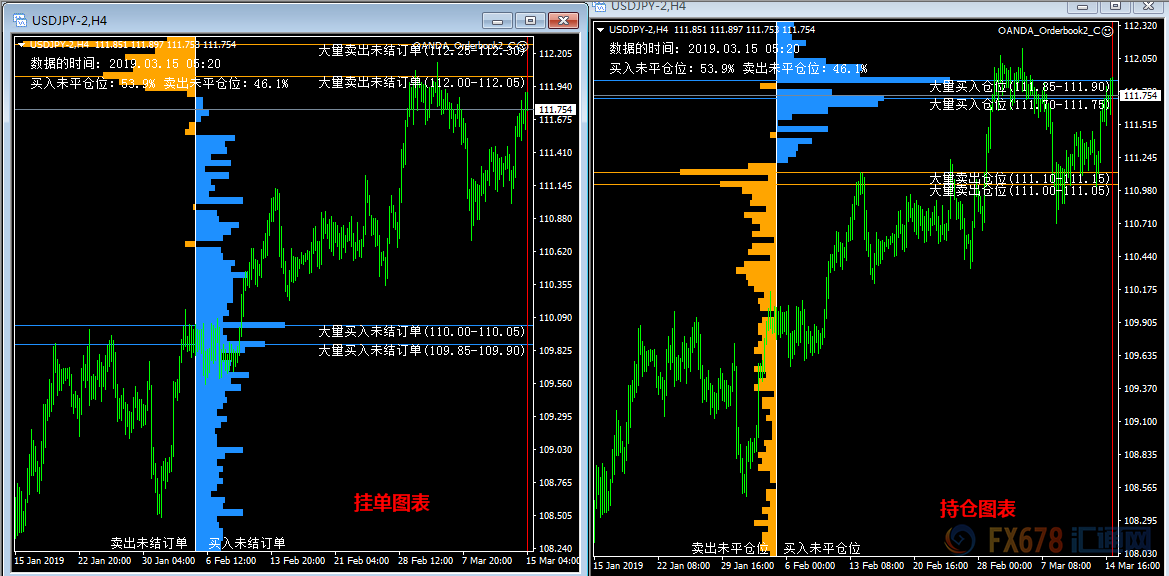
Task: Select the 大量买入未结订单(109.85-109.90) line label
Action: click(x=421, y=350)
